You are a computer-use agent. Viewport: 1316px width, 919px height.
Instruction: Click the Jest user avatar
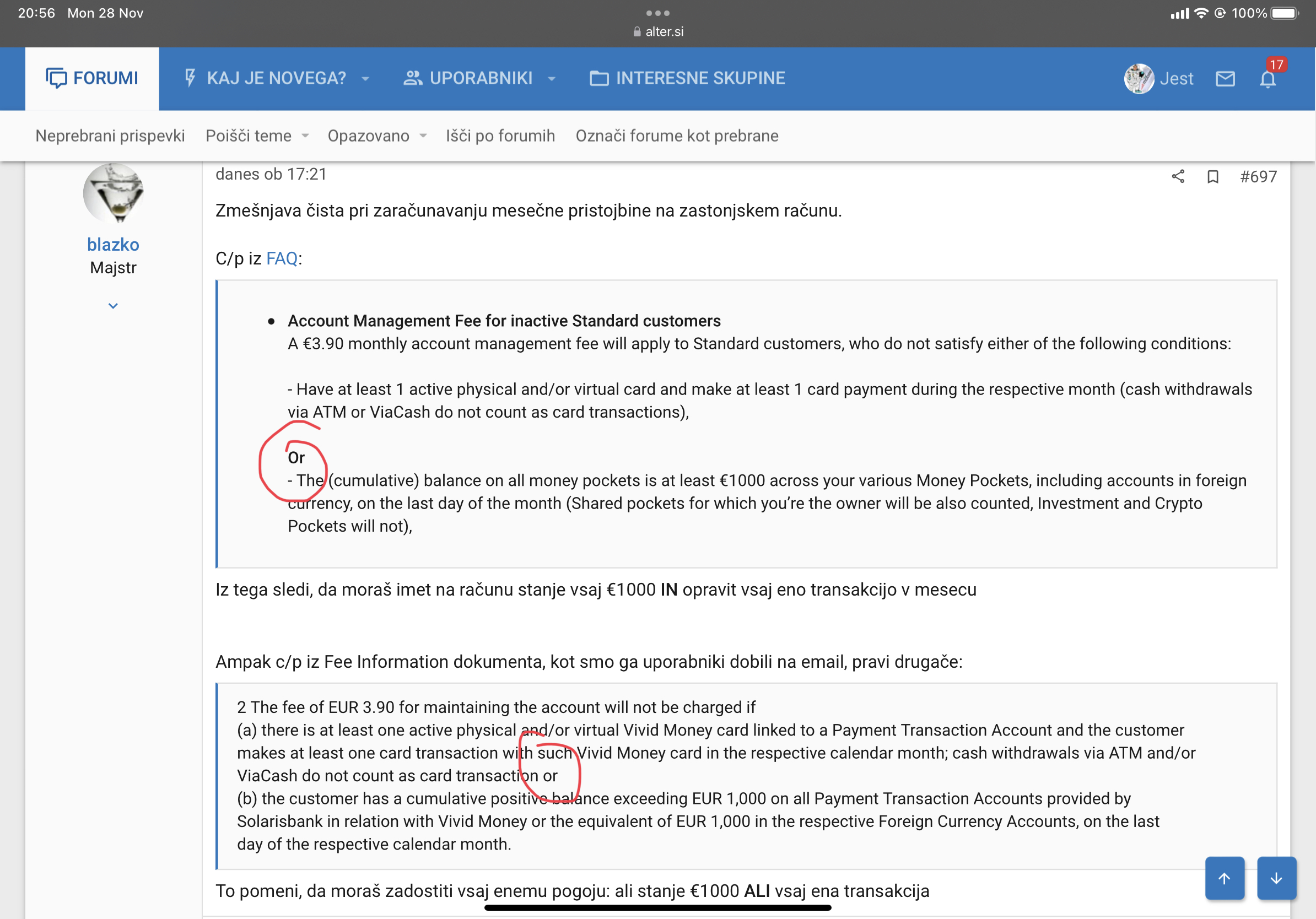coord(1139,78)
